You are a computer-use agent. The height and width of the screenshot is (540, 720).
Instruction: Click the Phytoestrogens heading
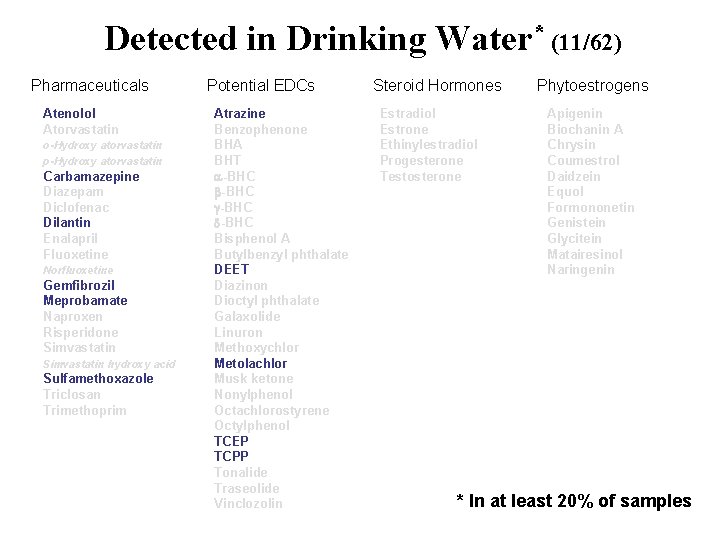[592, 86]
